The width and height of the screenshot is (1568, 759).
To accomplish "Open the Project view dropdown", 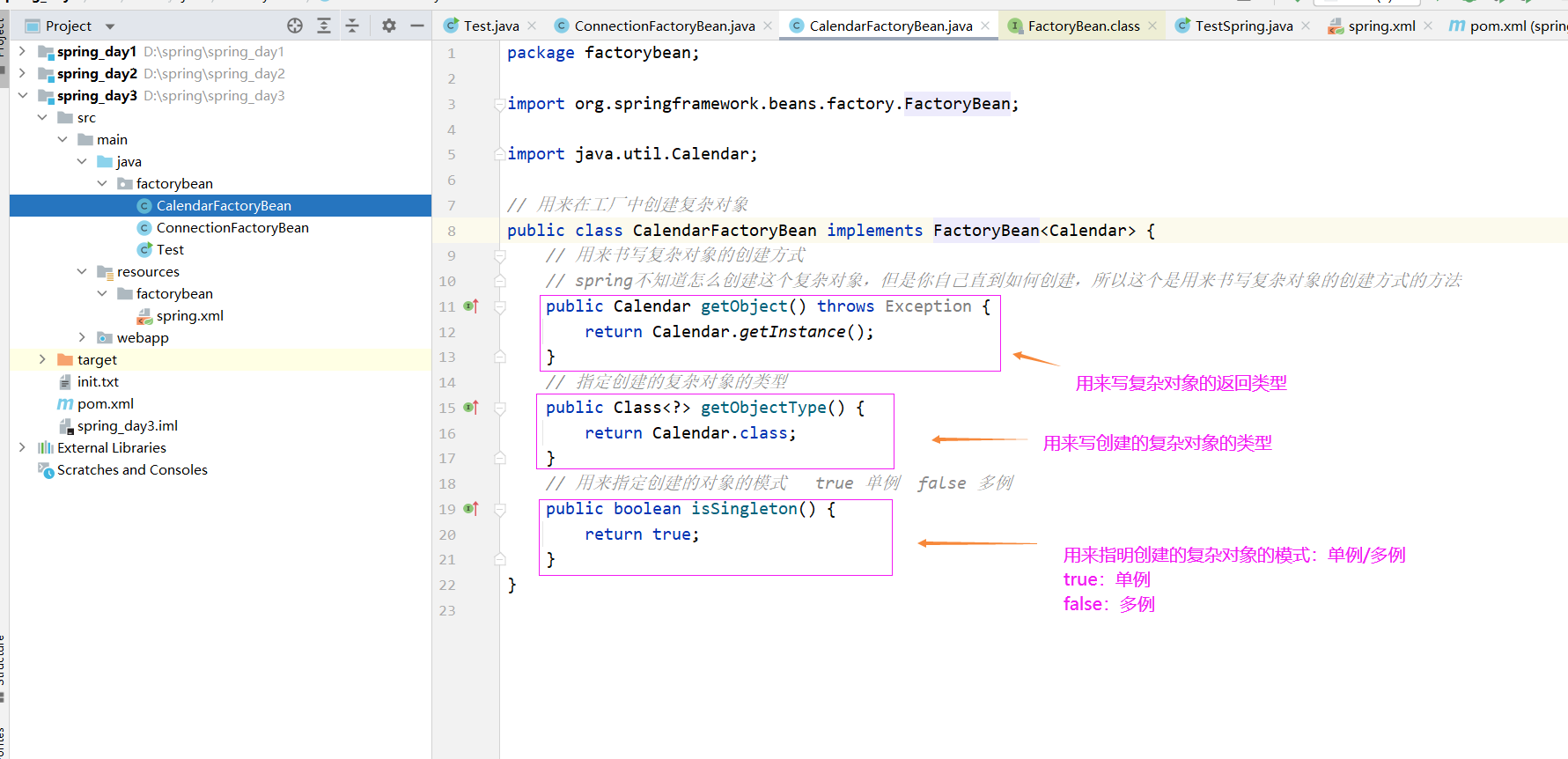I will coord(110,26).
